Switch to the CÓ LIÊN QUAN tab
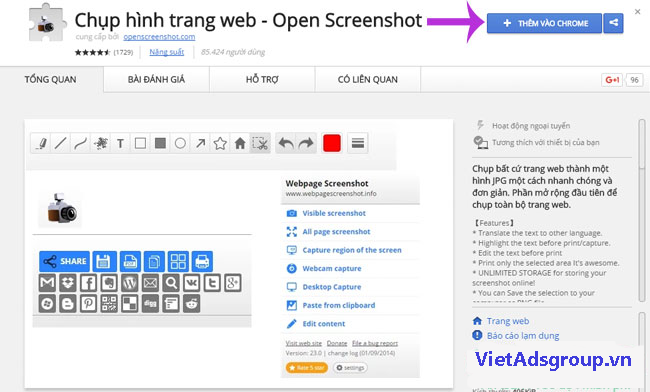Image resolution: width=650 pixels, height=392 pixels. click(368, 80)
